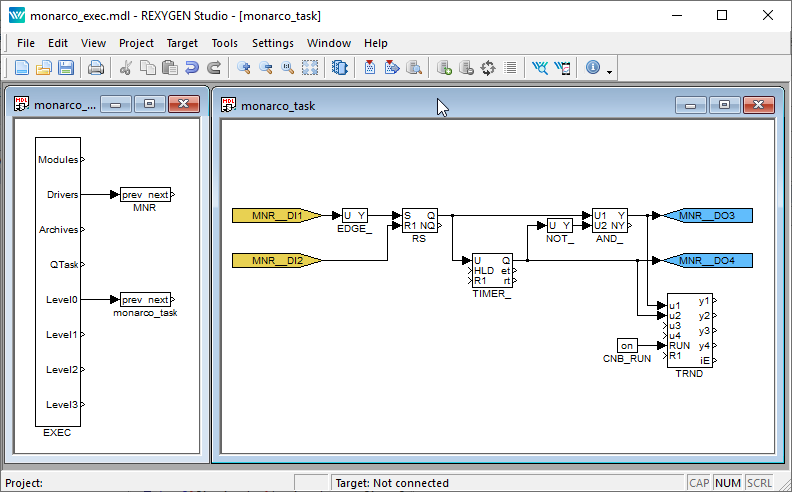Select the MNR__DO4 output flag

pyautogui.click(x=707, y=261)
